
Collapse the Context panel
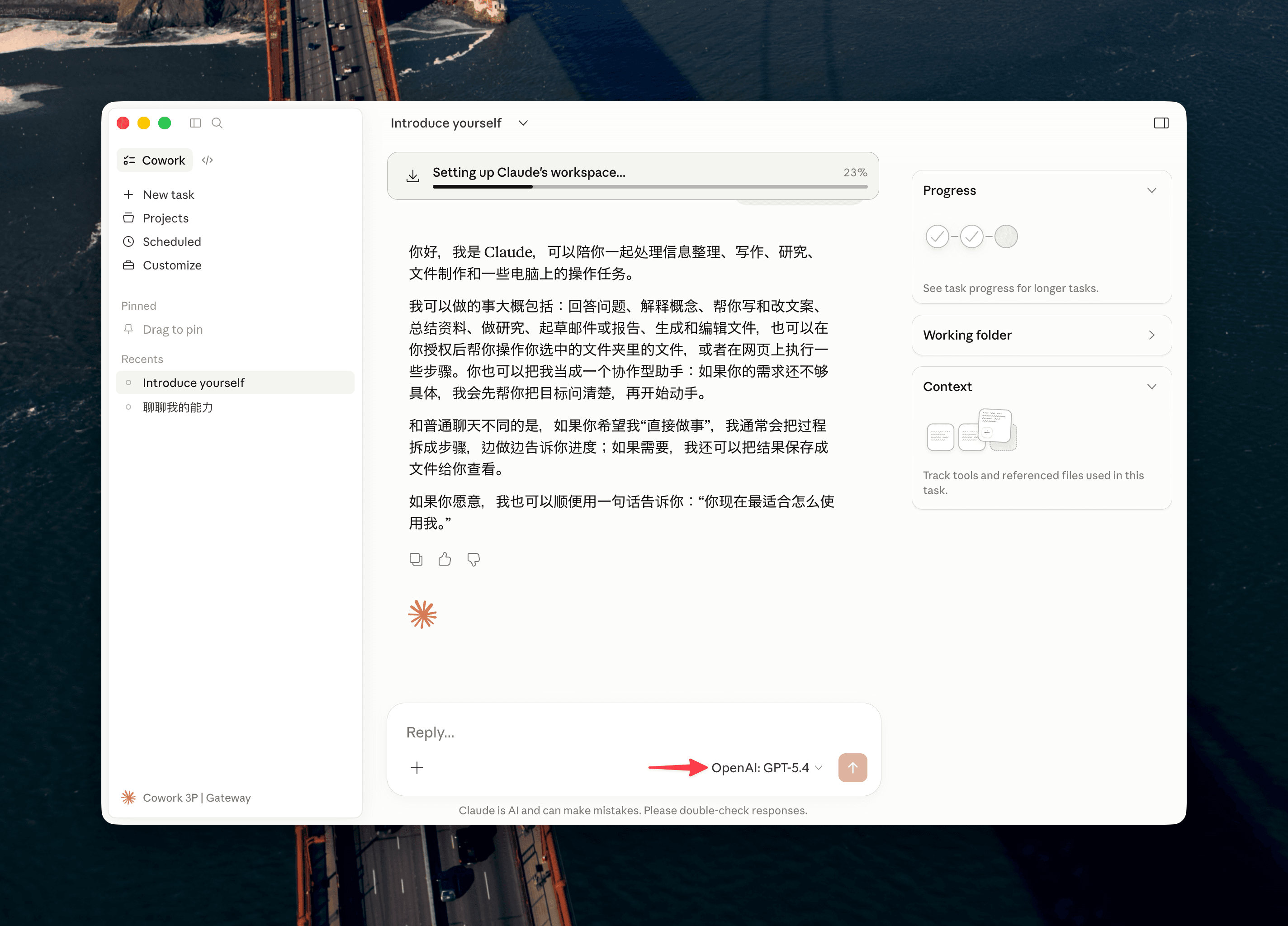click(1151, 387)
